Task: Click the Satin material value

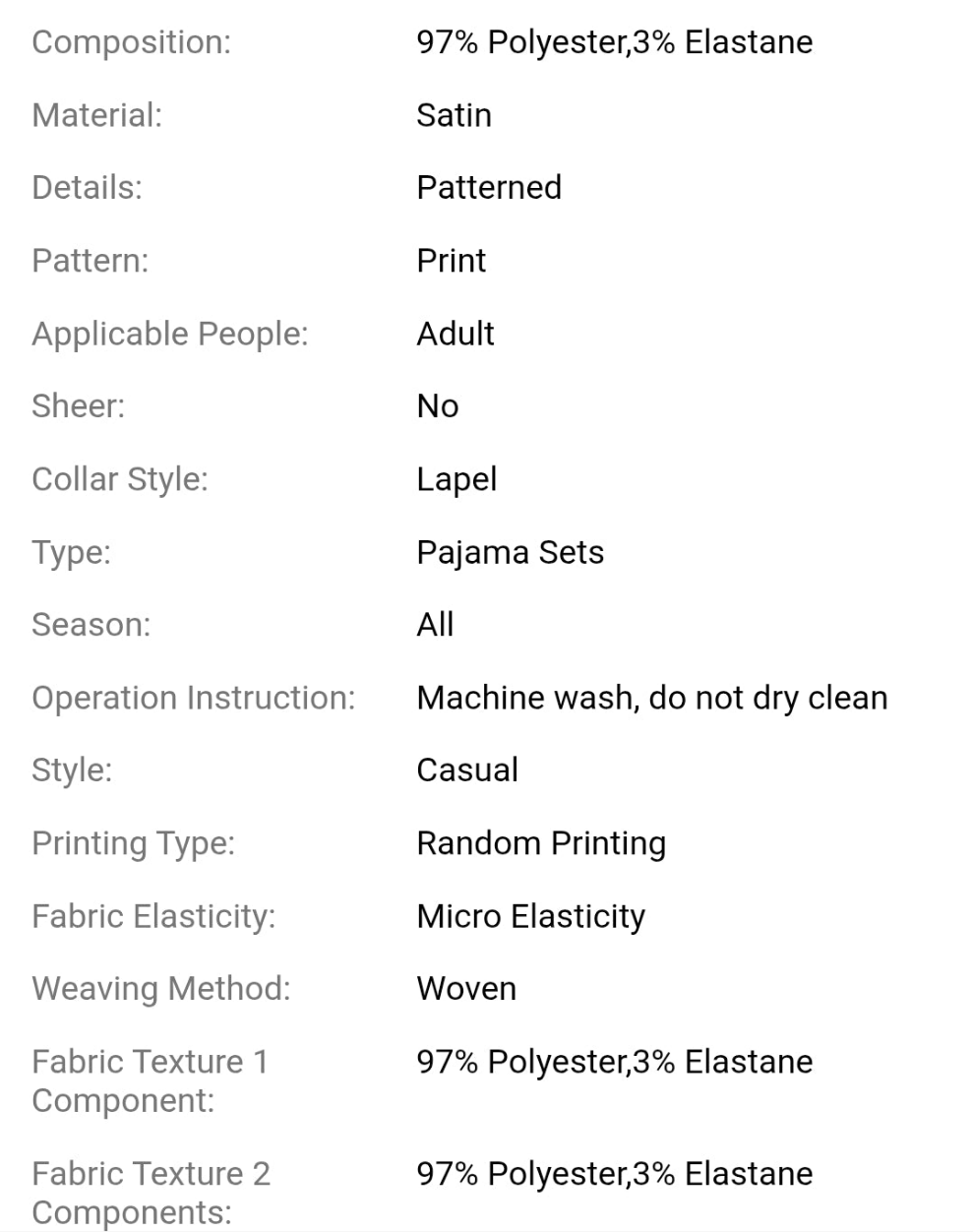Action: [x=454, y=115]
